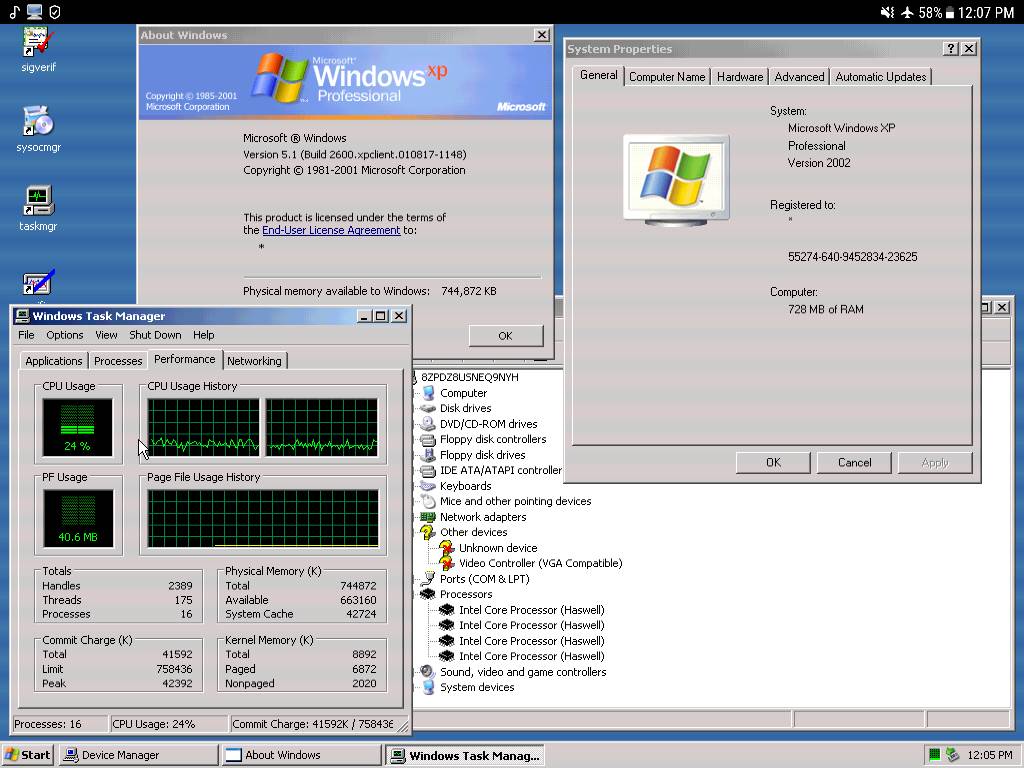Click the Processes: 16 status bar entry
This screenshot has width=1024, height=768.
pyautogui.click(x=60, y=724)
